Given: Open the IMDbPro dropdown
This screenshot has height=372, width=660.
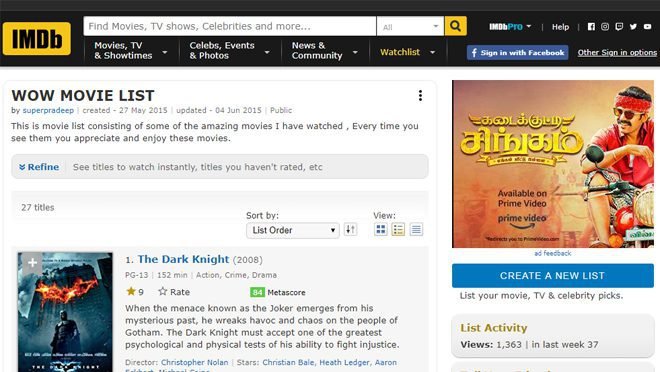Looking at the screenshot, I should pyautogui.click(x=510, y=27).
